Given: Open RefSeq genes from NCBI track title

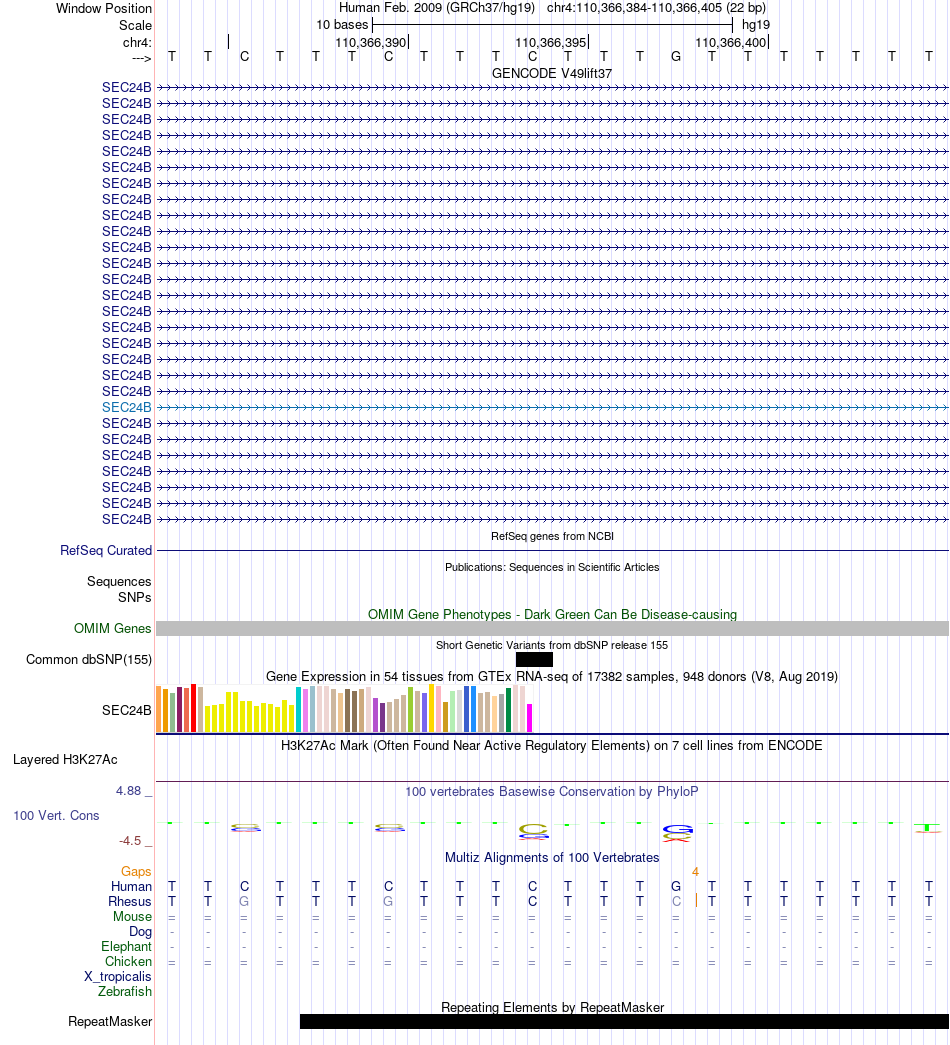Looking at the screenshot, I should coord(552,536).
